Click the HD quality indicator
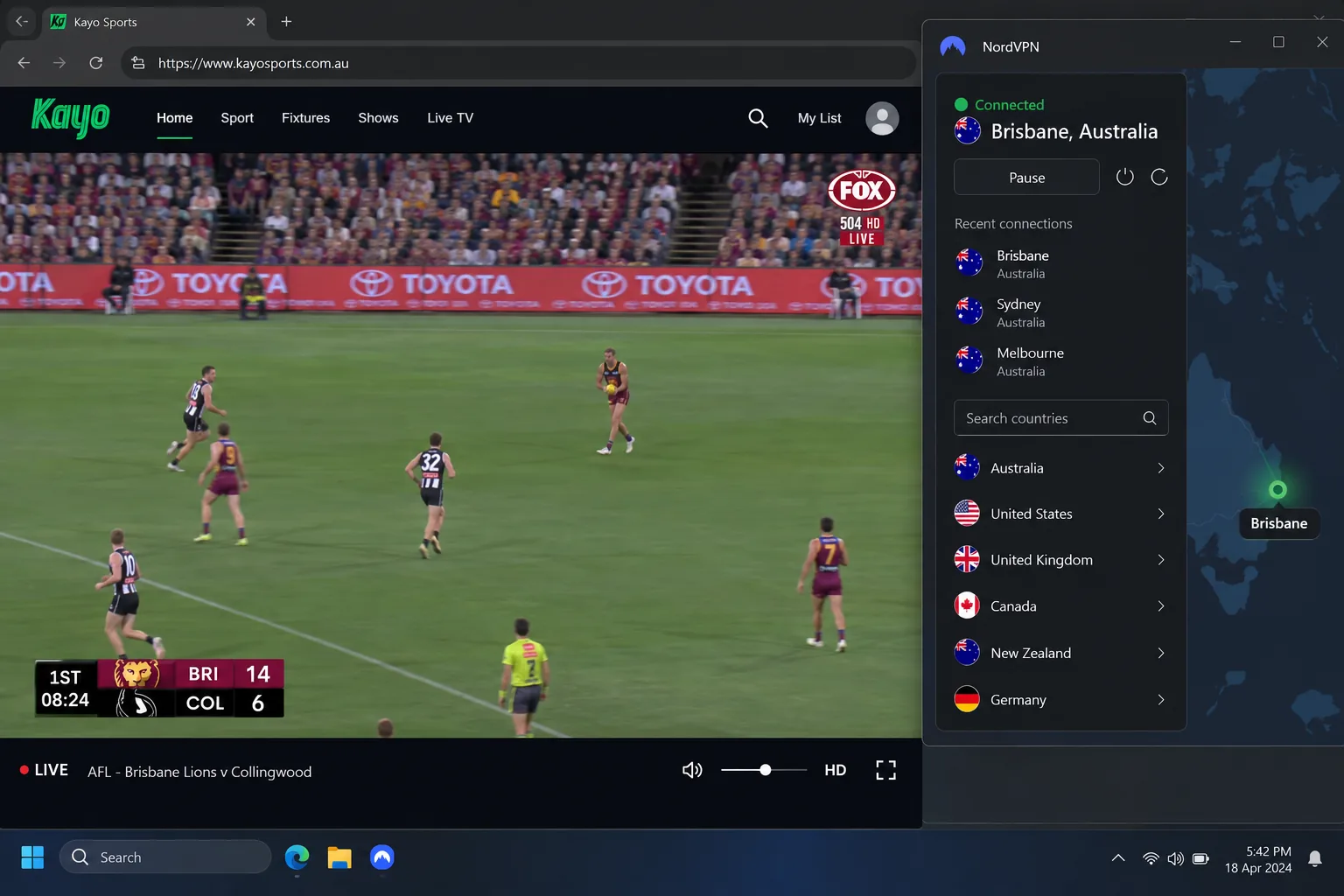This screenshot has width=1344, height=896. tap(835, 770)
